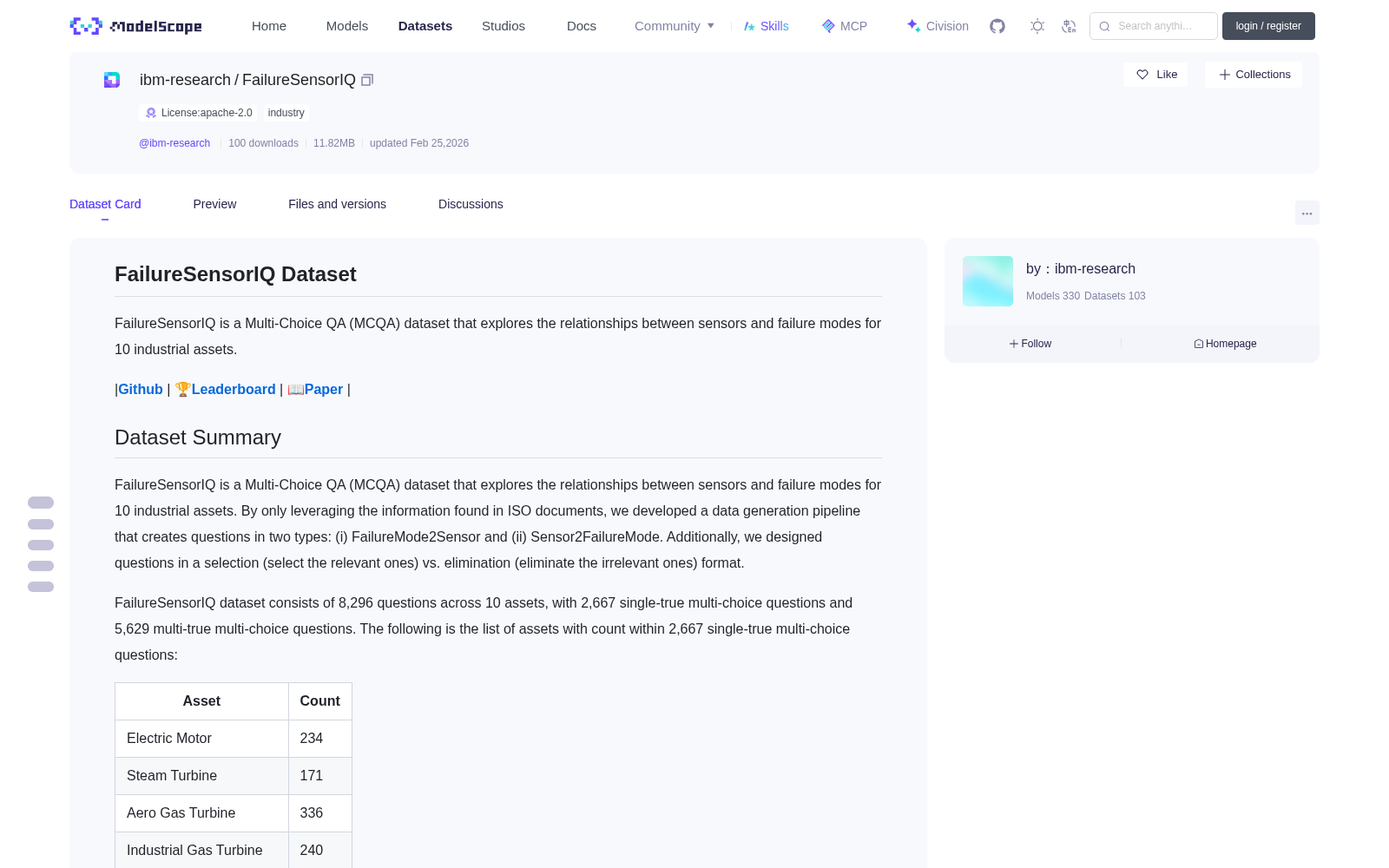Switch the site language with the translate icon
This screenshot has width=1389, height=868.
[1069, 26]
